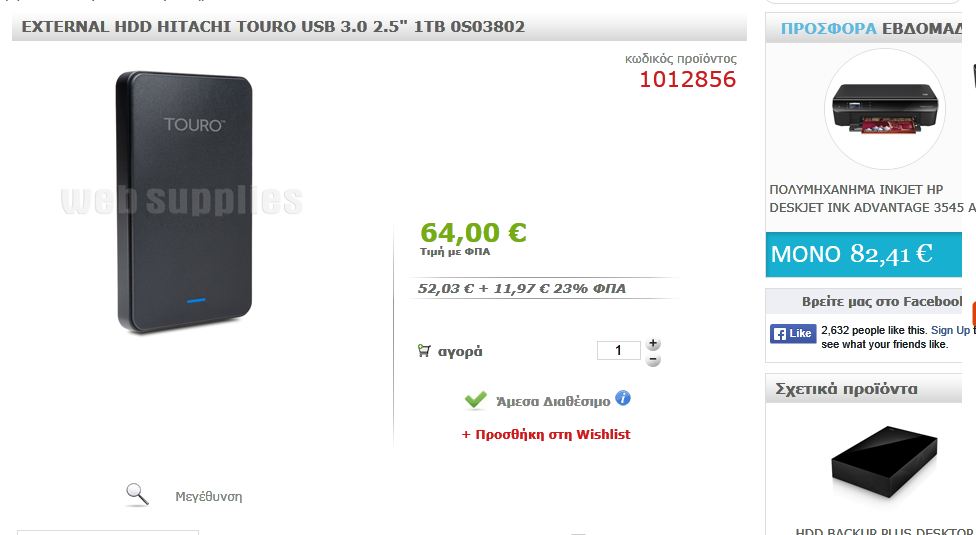Image resolution: width=976 pixels, height=535 pixels.
Task: Click the green availability checkmark icon
Action: tap(476, 399)
